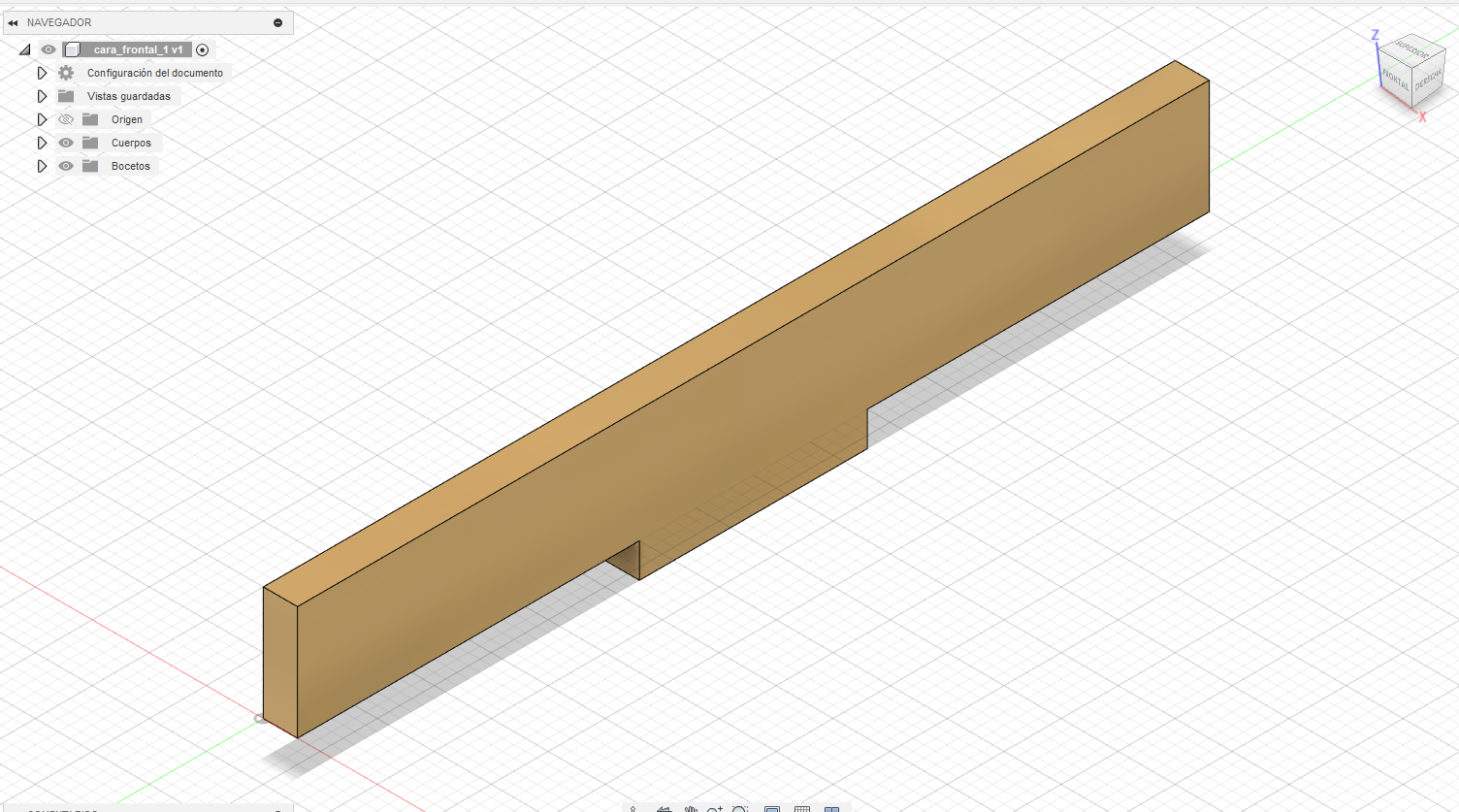The height and width of the screenshot is (812, 1459).
Task: Open the Grid and Snaps settings icon
Action: click(x=802, y=808)
